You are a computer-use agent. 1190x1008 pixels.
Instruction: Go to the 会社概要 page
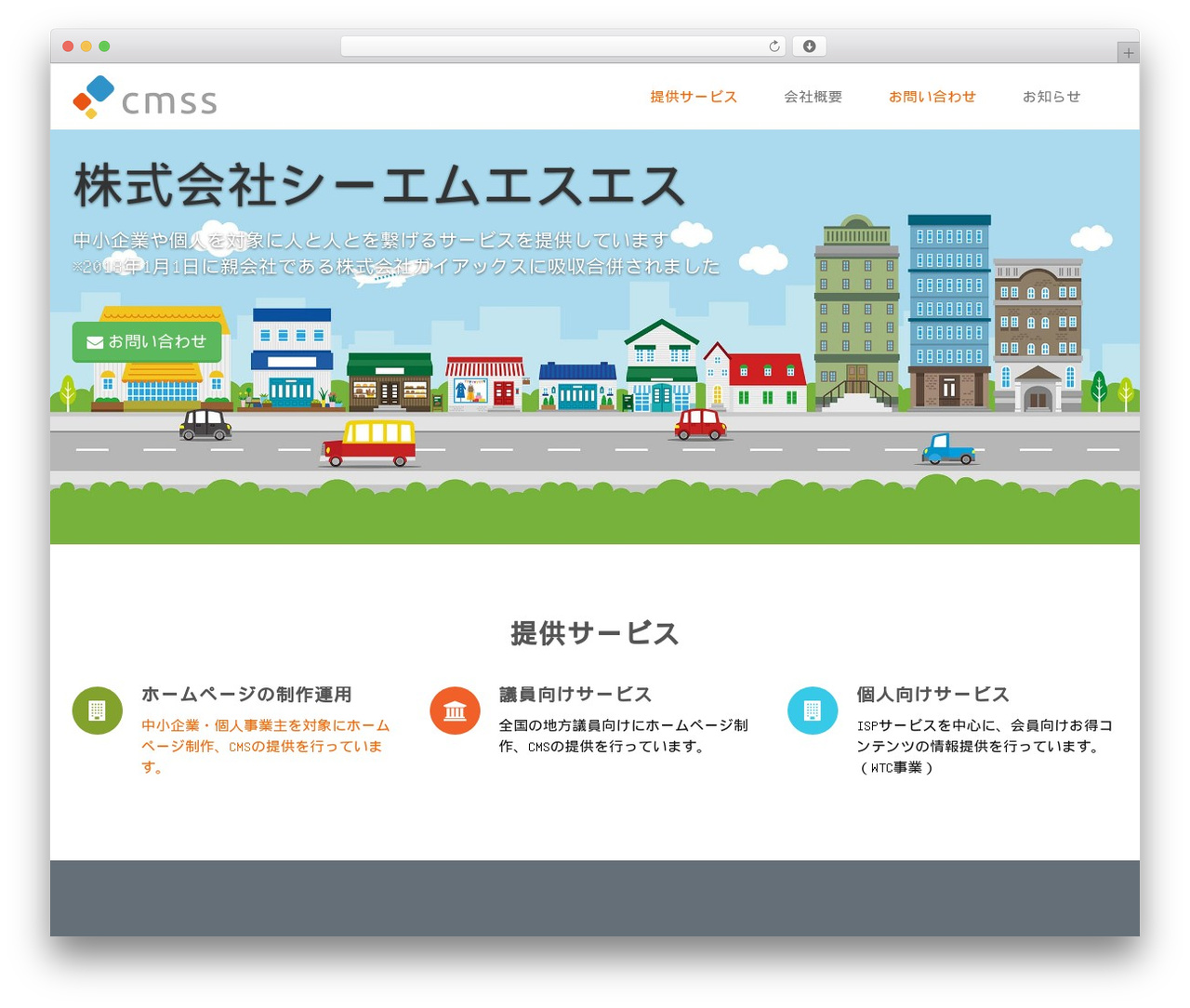coord(813,97)
